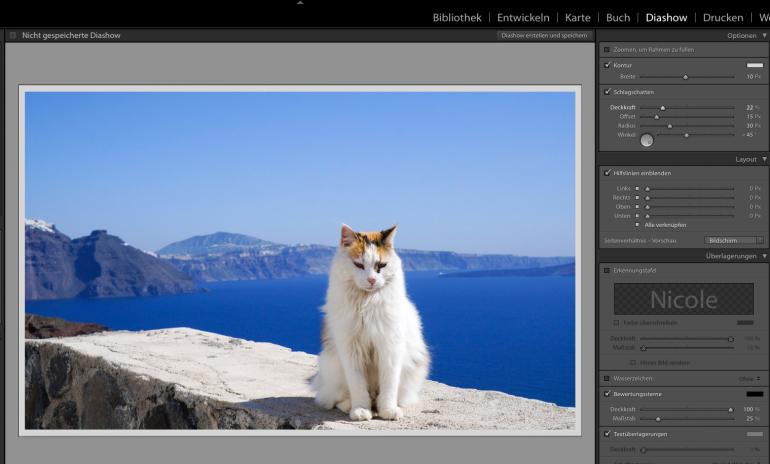Toggle 'Hinter Bild rendern' checkbox

(x=633, y=363)
